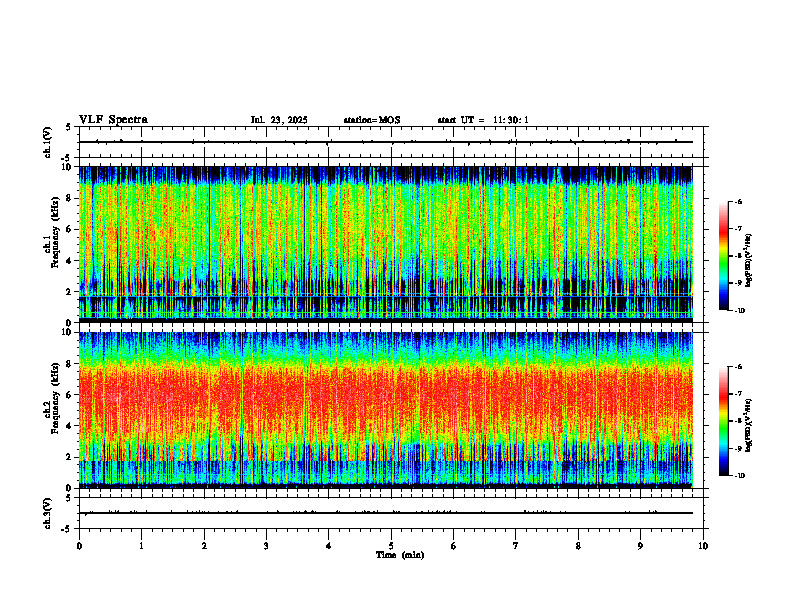Viewport: 792px width, 612px height.
Task: Click the "Time (min)" axis label
Action: [x=400, y=555]
